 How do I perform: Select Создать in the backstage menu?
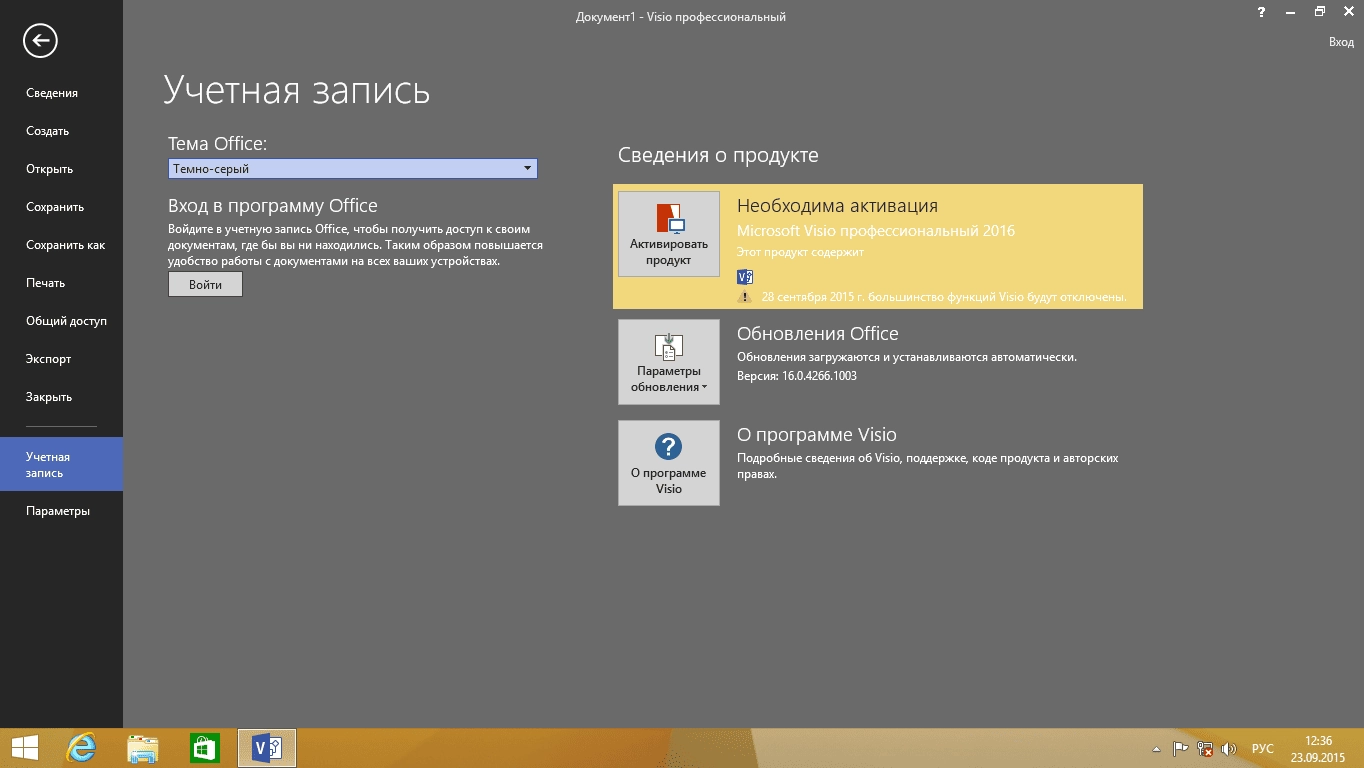(47, 131)
